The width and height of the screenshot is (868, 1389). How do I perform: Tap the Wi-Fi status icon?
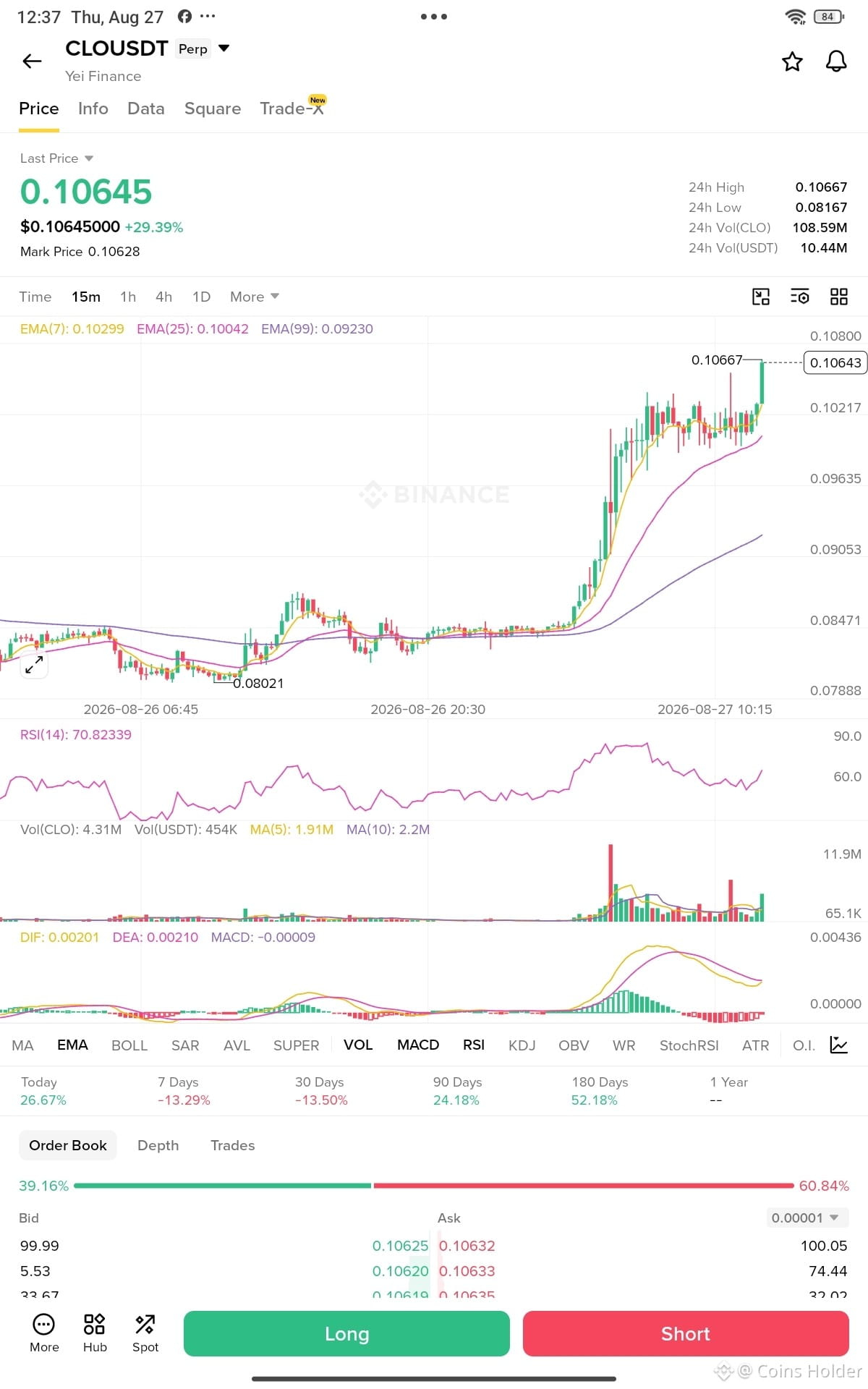[x=796, y=17]
